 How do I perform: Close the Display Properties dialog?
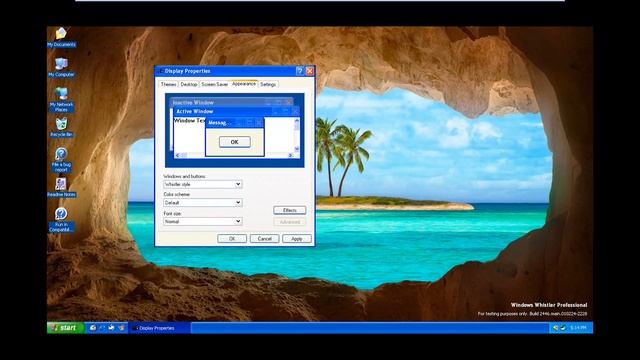tap(310, 71)
